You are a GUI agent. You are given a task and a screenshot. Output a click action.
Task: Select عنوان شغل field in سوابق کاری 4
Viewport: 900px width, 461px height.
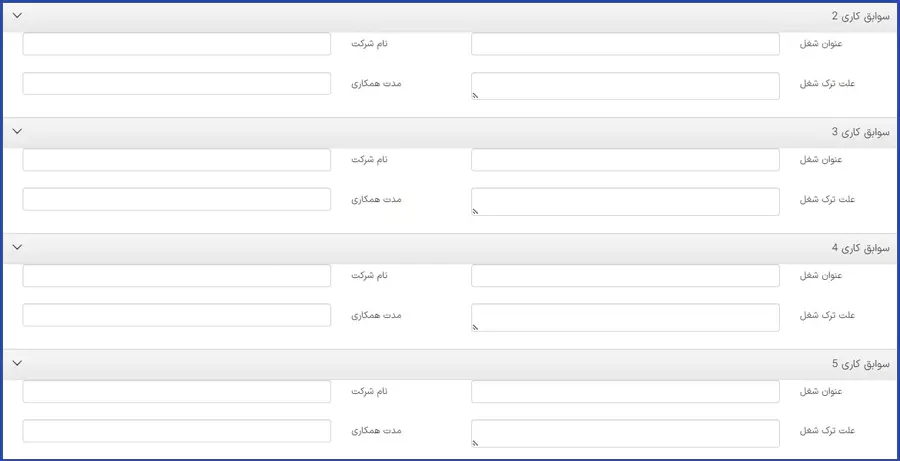click(625, 275)
